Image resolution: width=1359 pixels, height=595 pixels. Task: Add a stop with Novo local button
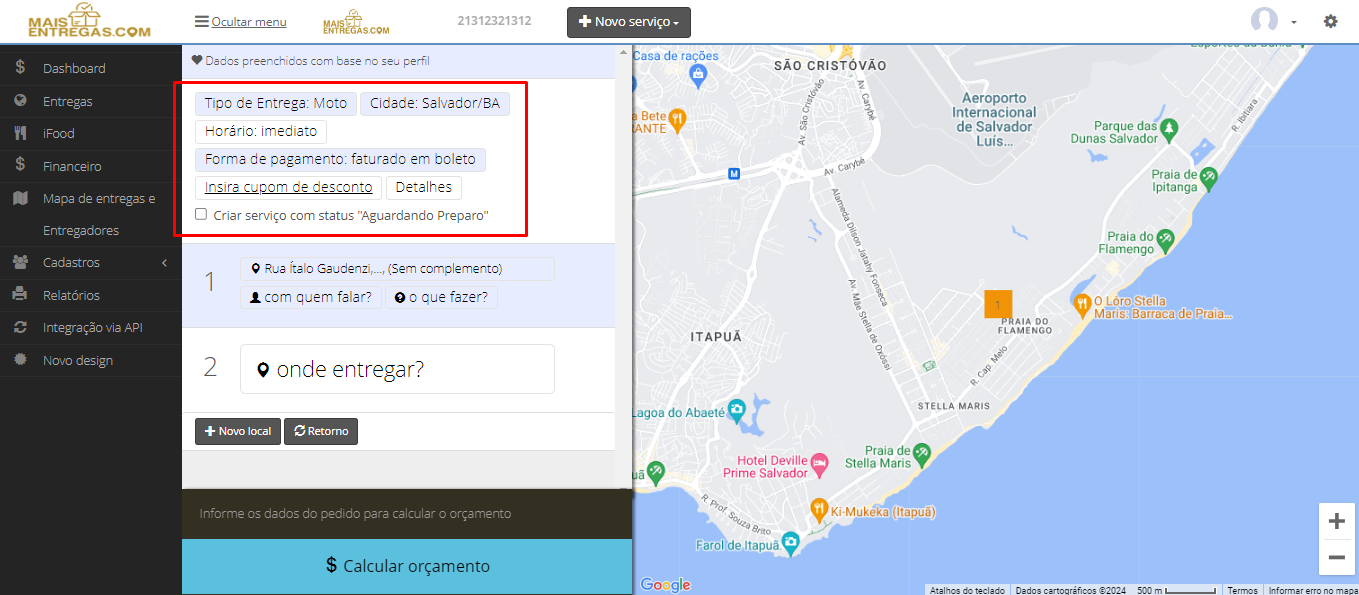[x=238, y=431]
